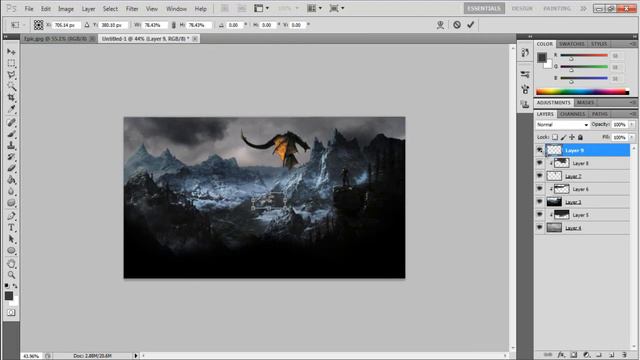The width and height of the screenshot is (640, 360).
Task: Select the Lasso tool
Action: (x=11, y=75)
